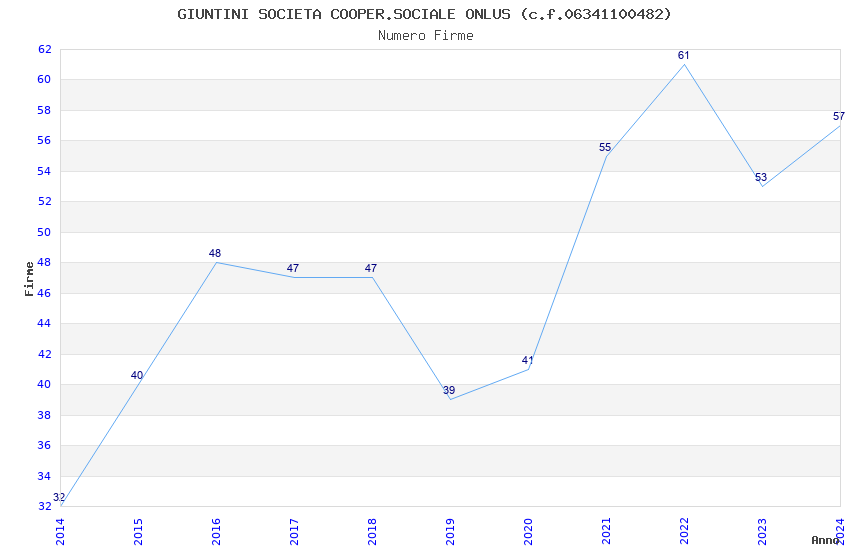Click the data label 55 for 2021
Screen dimensions: 850x550
(x=605, y=147)
